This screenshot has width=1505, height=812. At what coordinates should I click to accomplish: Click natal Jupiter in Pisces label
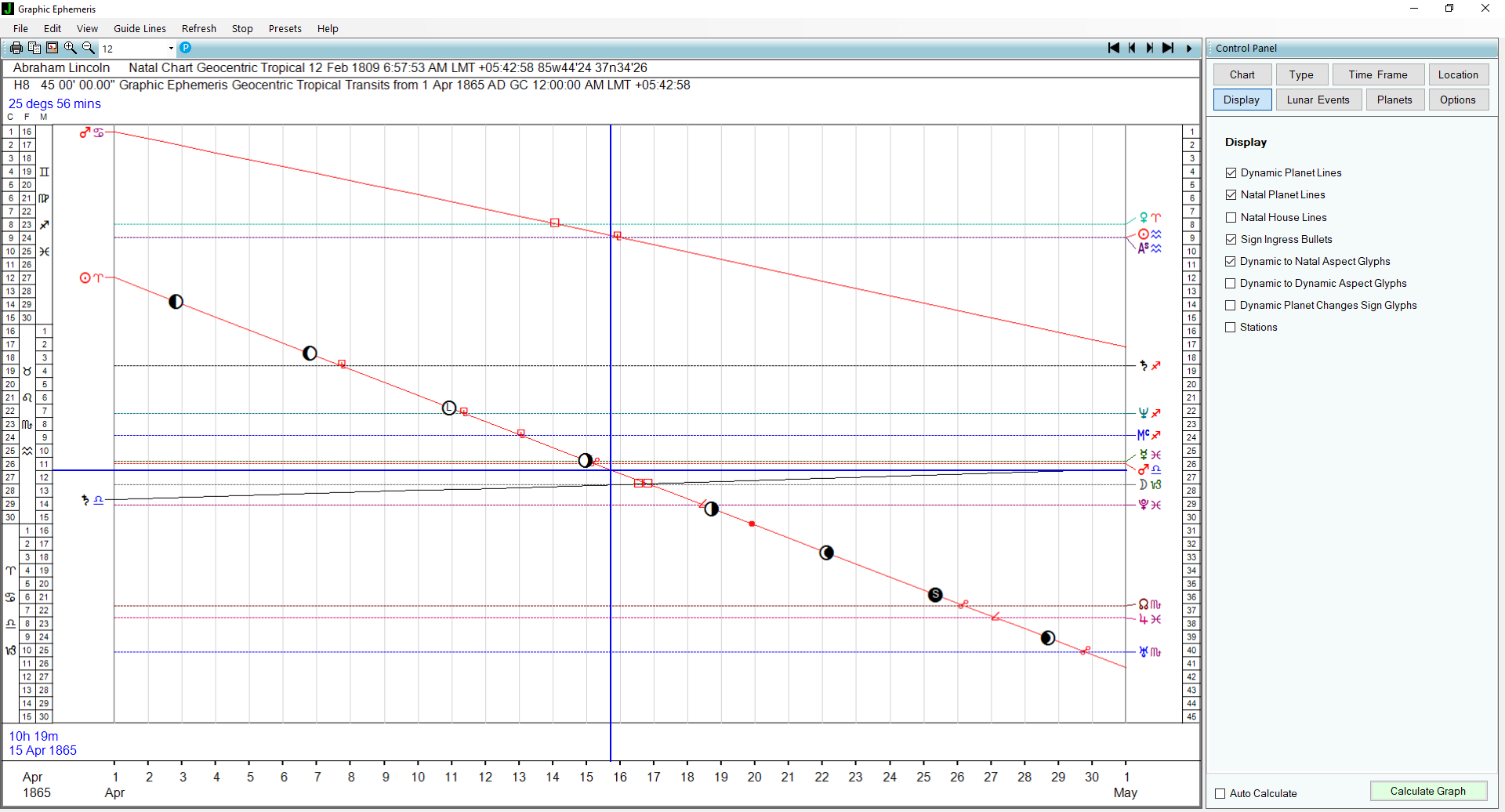click(1150, 619)
